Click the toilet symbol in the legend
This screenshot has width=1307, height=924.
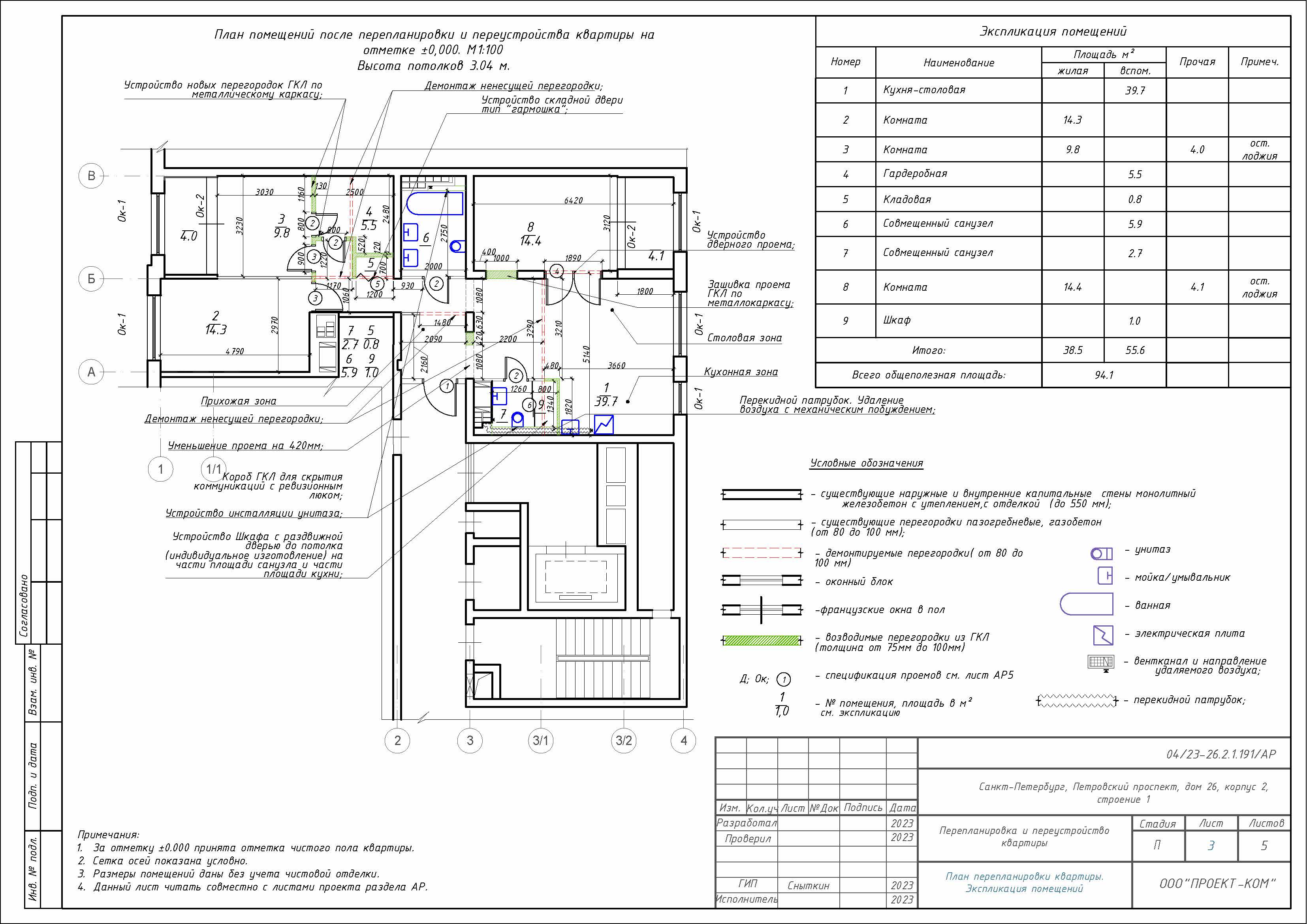click(x=1101, y=553)
